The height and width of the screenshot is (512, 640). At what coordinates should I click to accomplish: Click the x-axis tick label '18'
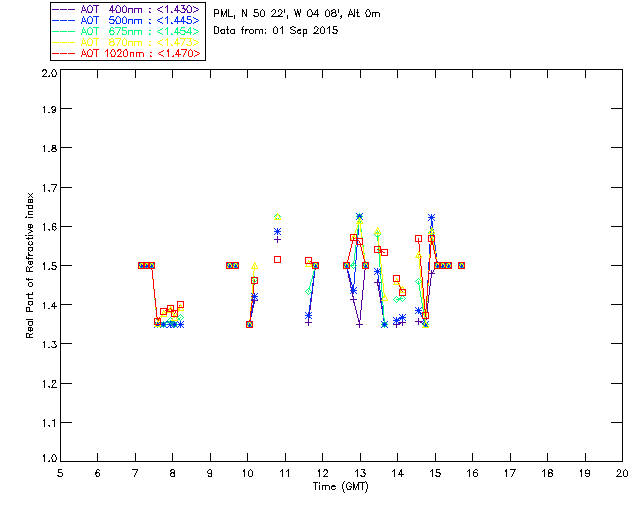point(547,473)
